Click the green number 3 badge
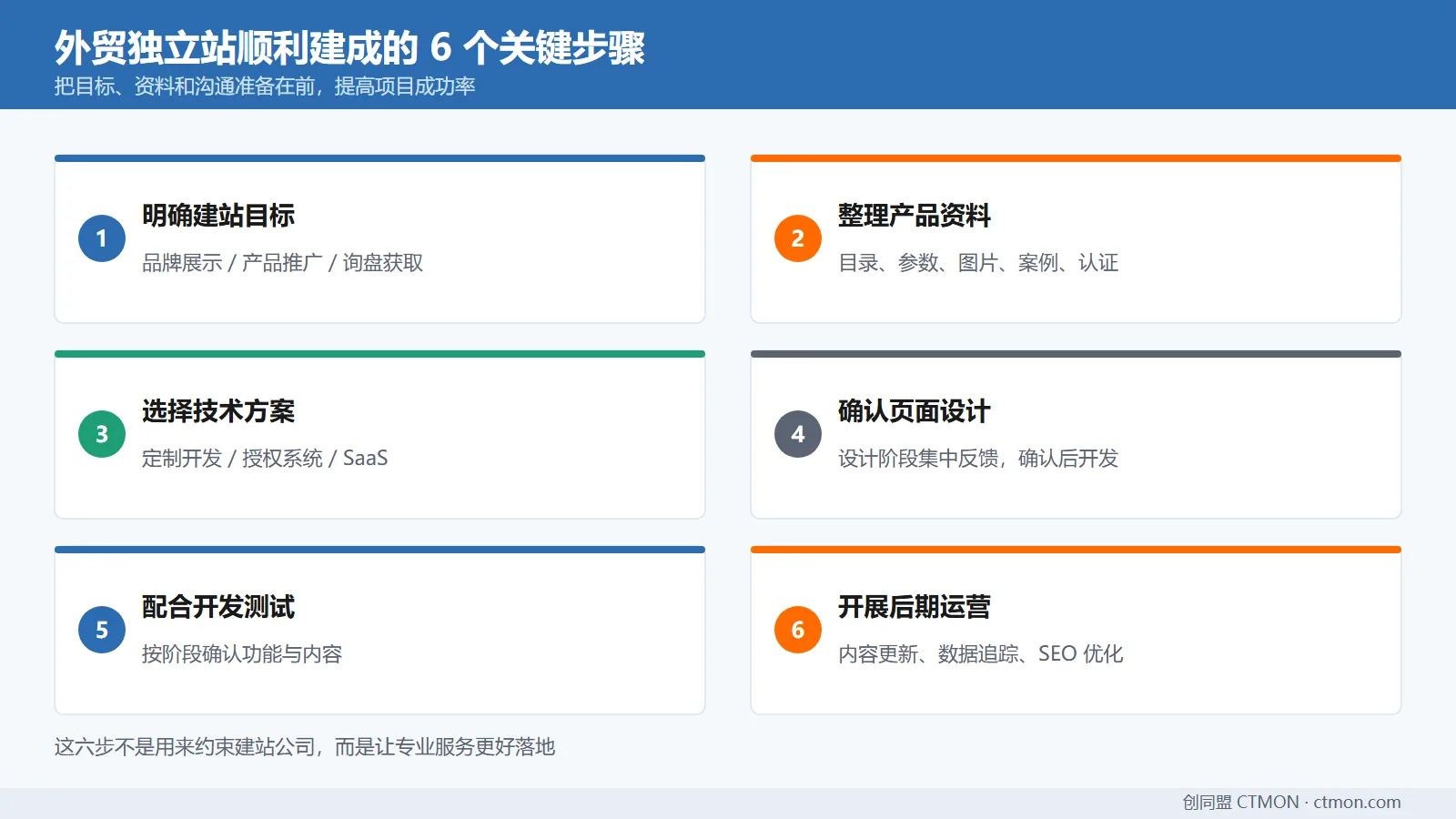The width and height of the screenshot is (1456, 819). (102, 434)
